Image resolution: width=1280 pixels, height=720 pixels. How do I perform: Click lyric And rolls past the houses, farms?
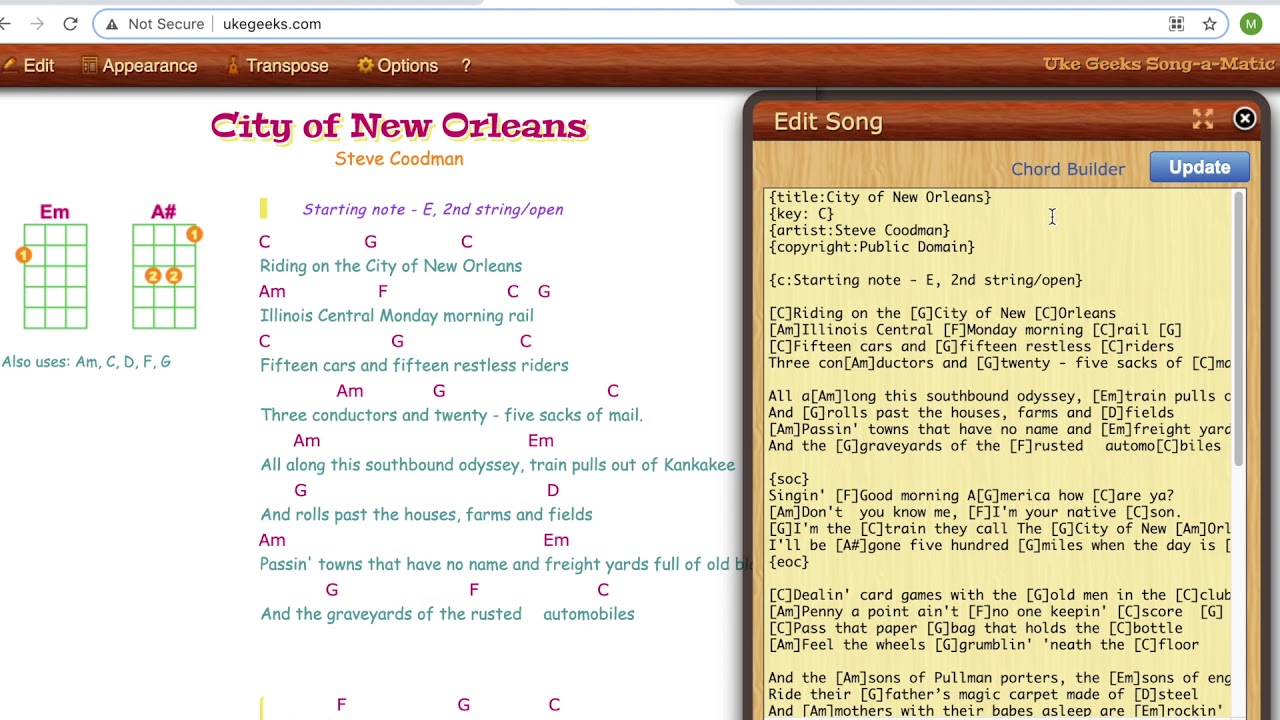[x=426, y=515]
